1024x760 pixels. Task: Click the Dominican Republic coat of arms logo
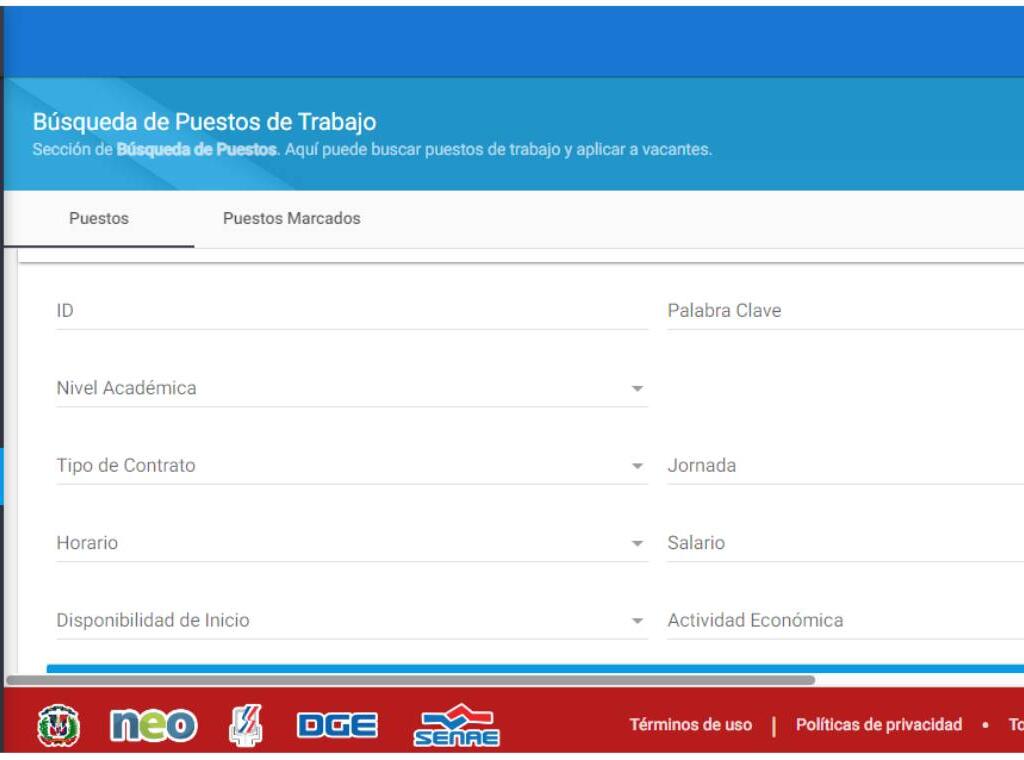pyautogui.click(x=59, y=725)
